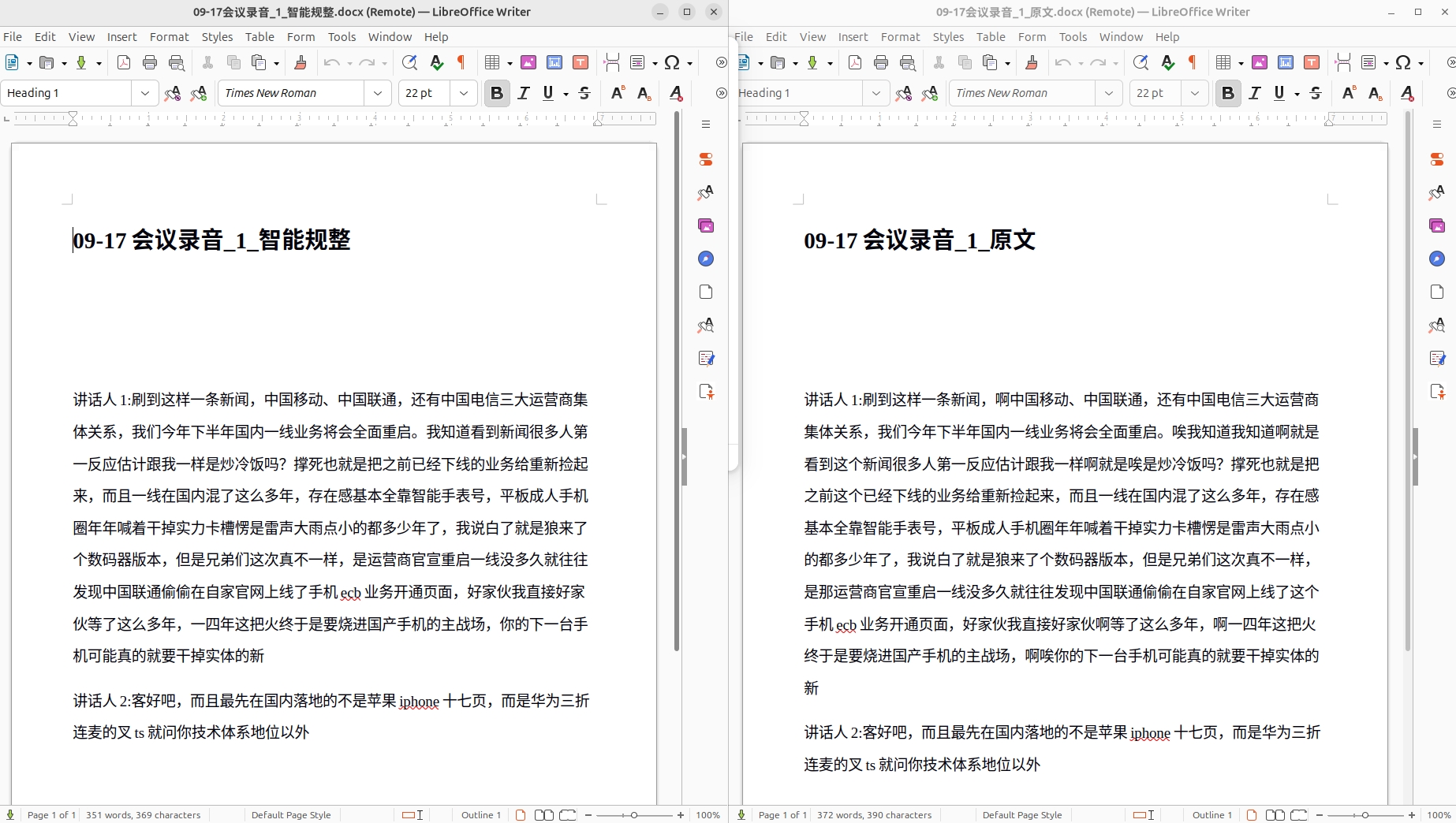Open Page sidebar deck in left window

[706, 292]
